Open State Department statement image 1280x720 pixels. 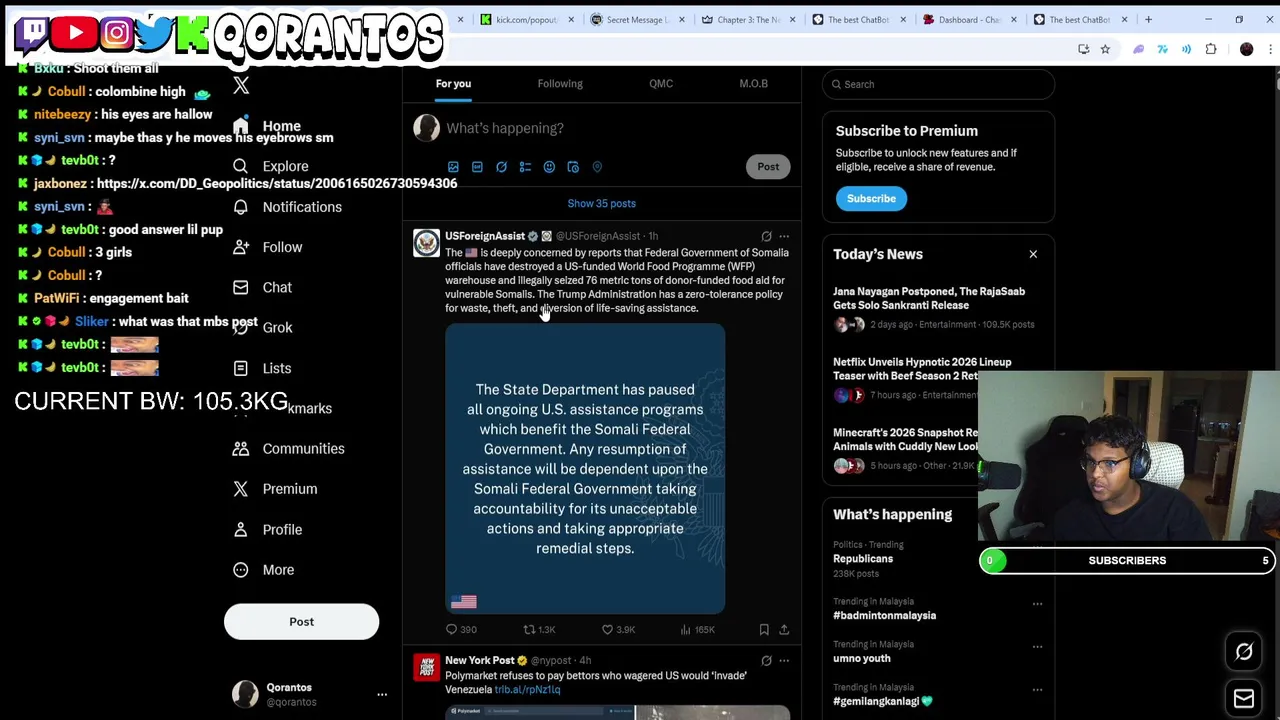585,468
